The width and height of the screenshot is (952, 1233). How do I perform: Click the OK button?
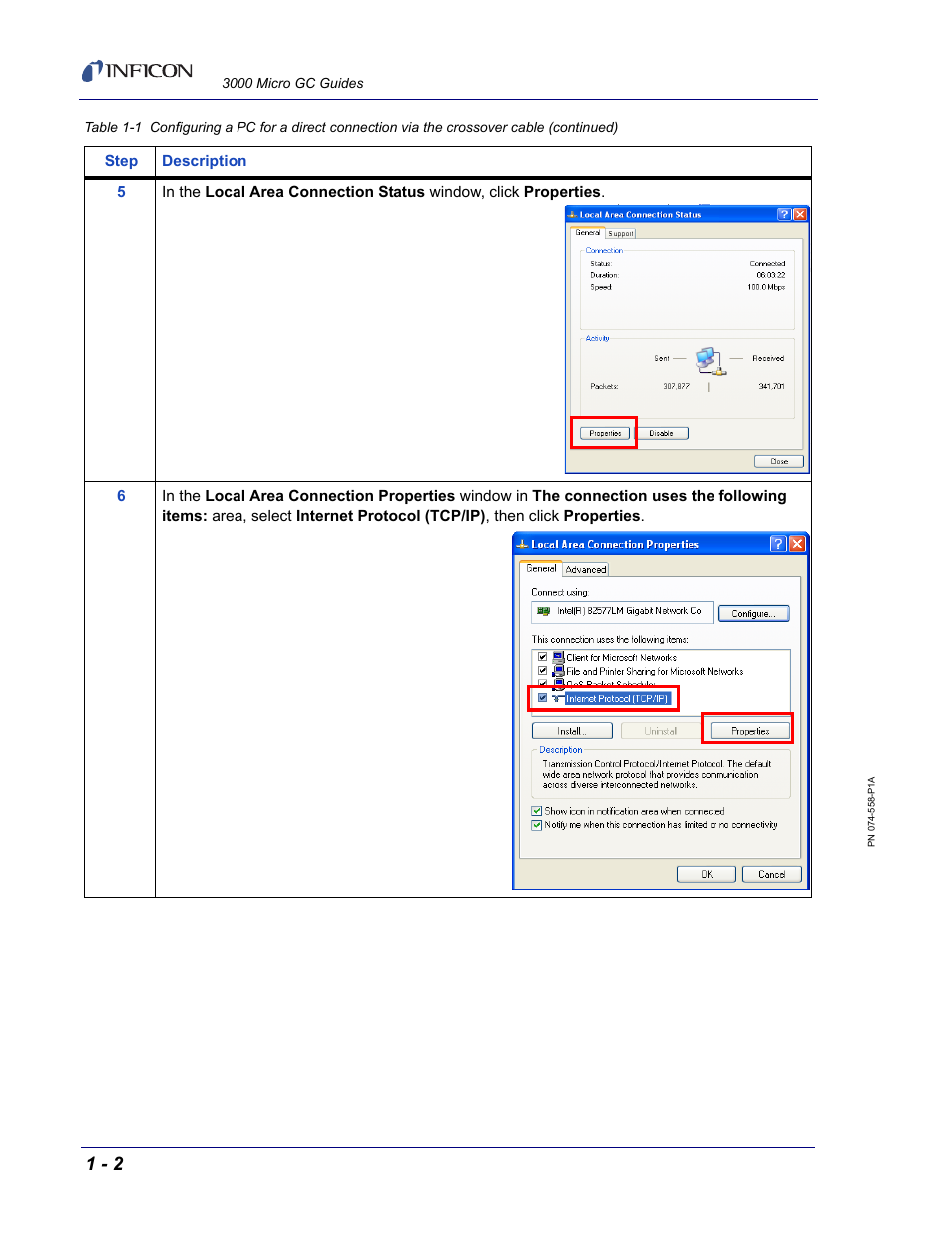(x=707, y=874)
